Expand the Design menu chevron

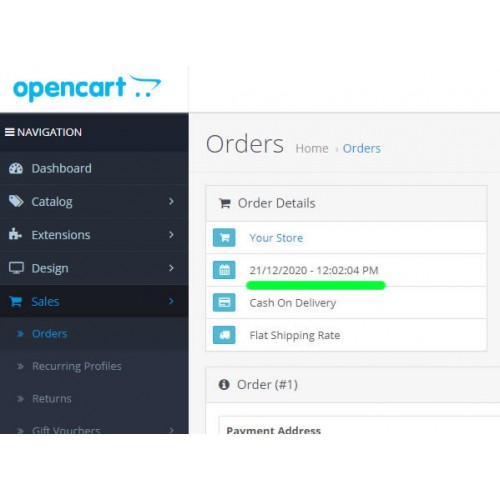171,268
